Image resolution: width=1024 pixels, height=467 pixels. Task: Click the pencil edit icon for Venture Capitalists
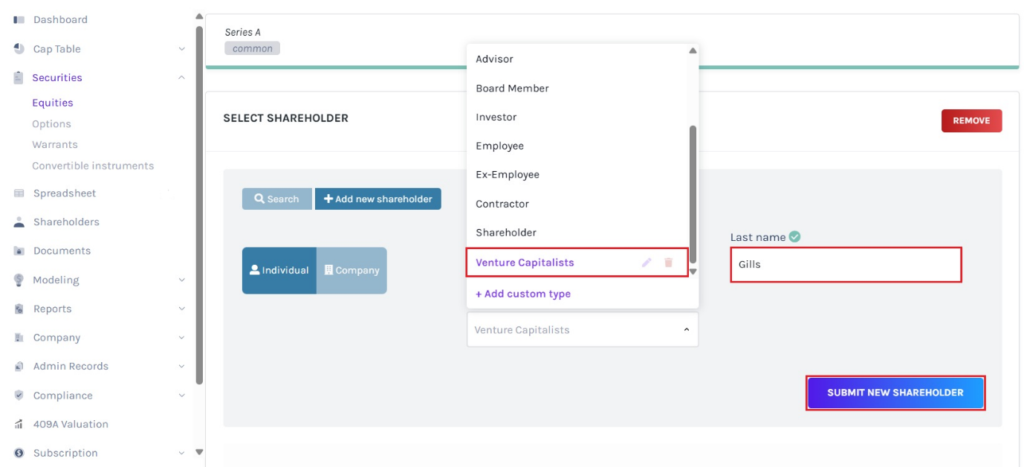[646, 263]
